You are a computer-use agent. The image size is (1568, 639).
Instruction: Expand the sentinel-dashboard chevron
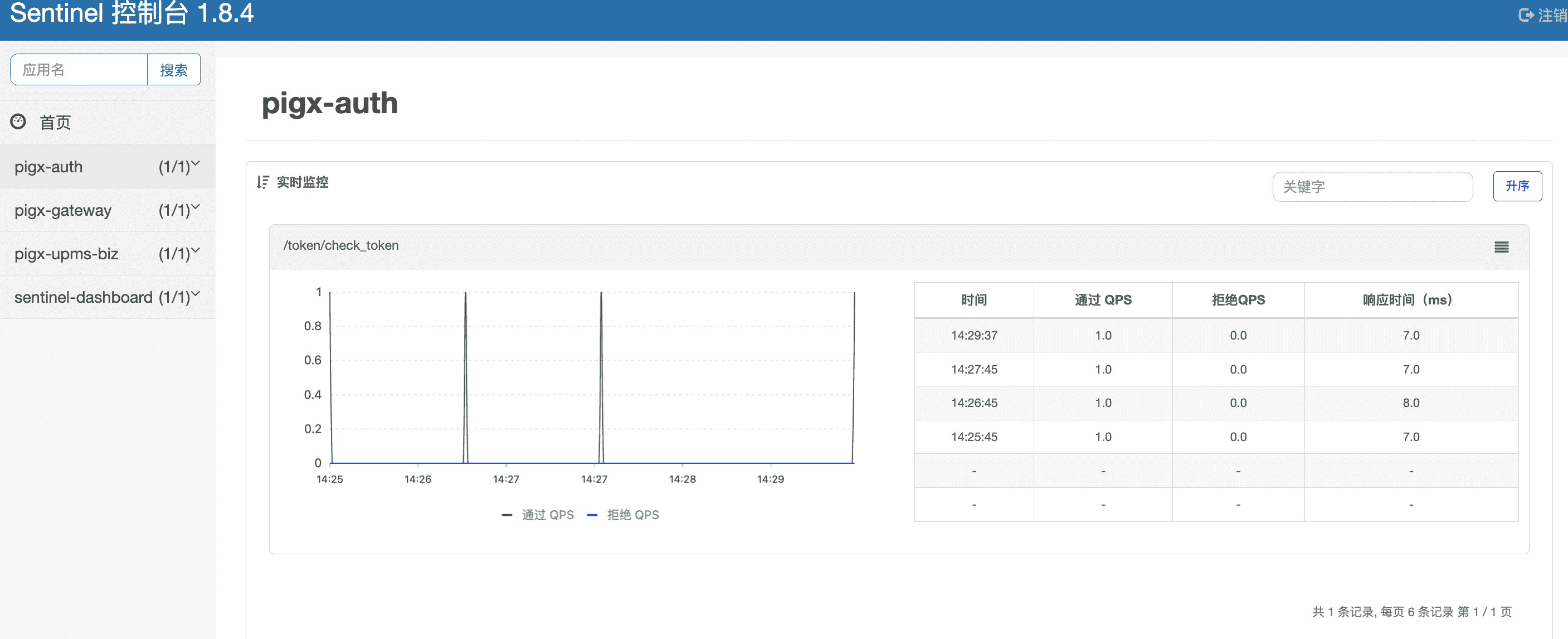click(x=196, y=294)
